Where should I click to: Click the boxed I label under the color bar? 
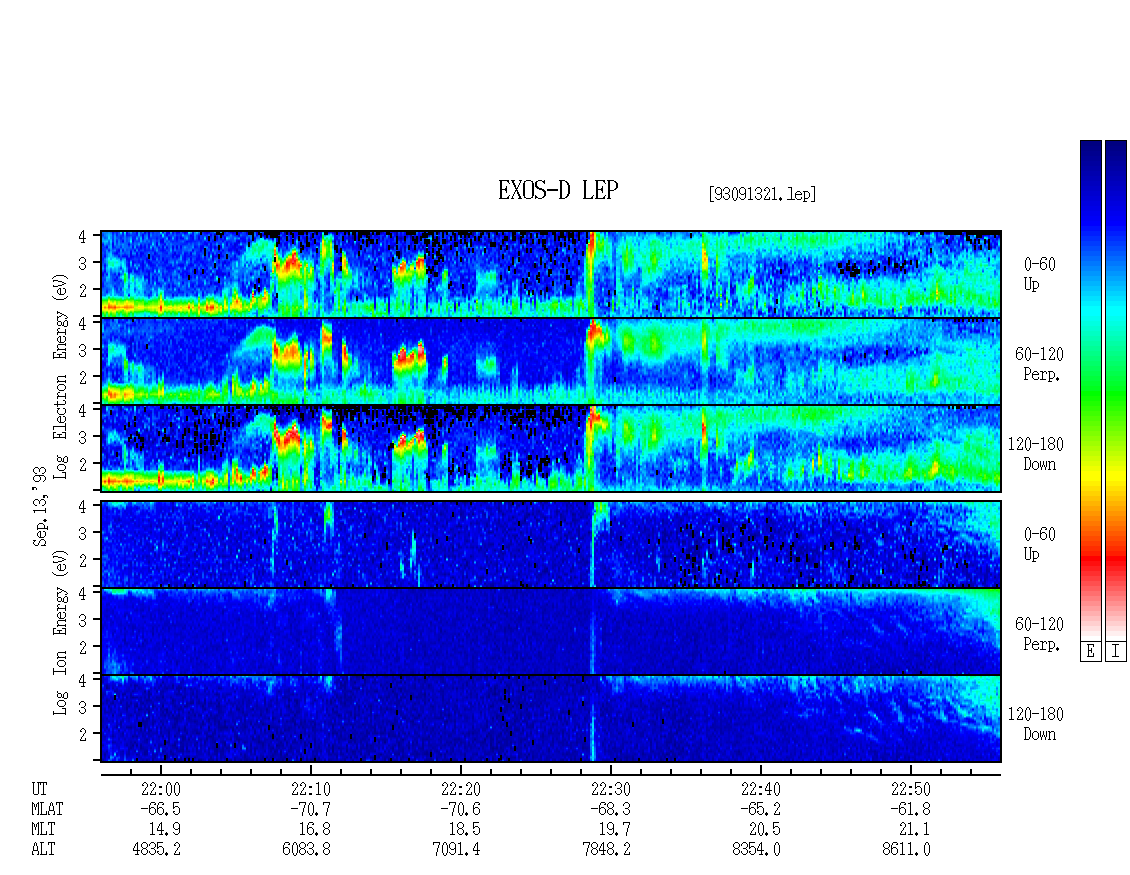click(1116, 652)
